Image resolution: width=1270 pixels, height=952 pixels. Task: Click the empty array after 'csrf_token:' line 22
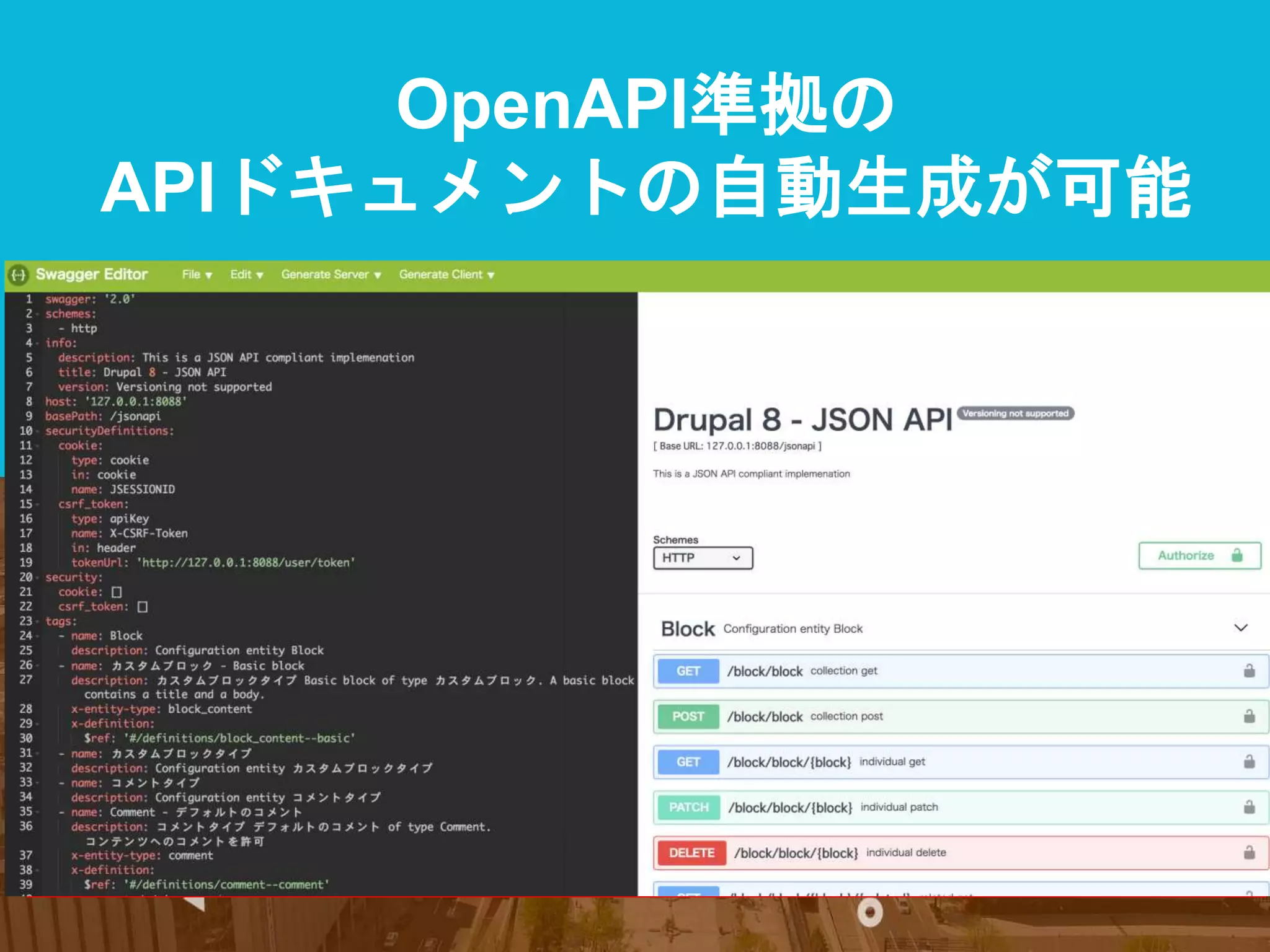click(x=143, y=607)
